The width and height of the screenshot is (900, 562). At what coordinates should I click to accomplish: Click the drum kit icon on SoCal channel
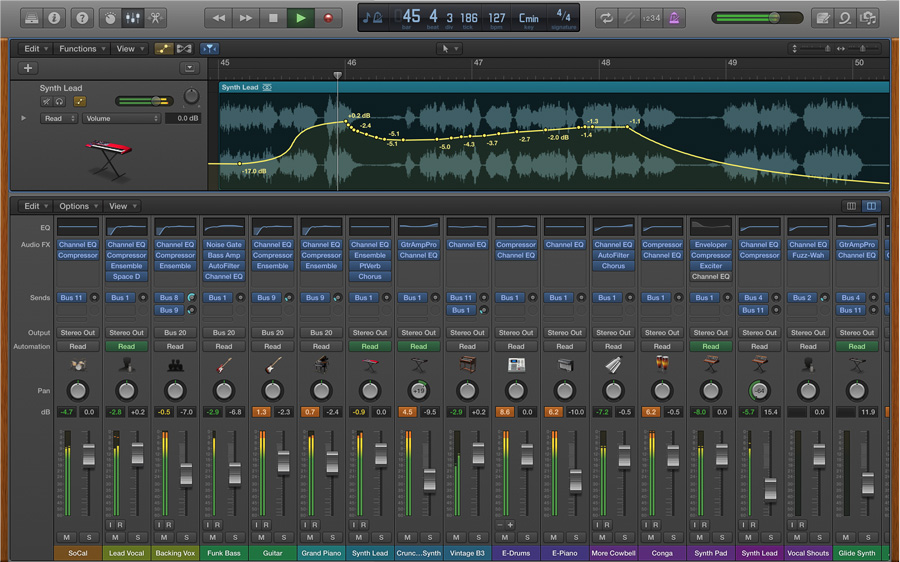coord(78,366)
